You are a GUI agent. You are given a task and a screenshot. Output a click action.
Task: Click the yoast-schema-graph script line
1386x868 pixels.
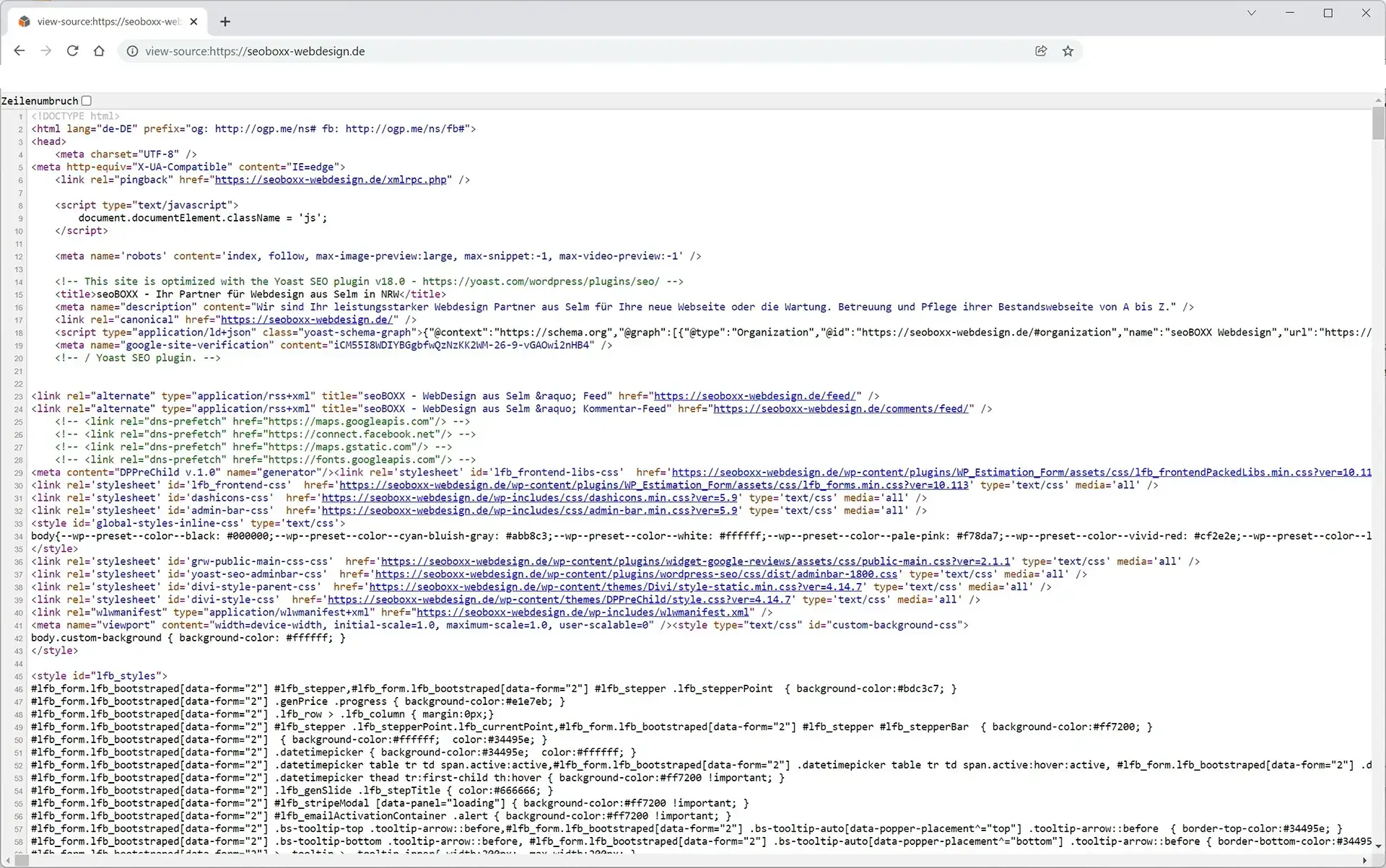click(713, 333)
